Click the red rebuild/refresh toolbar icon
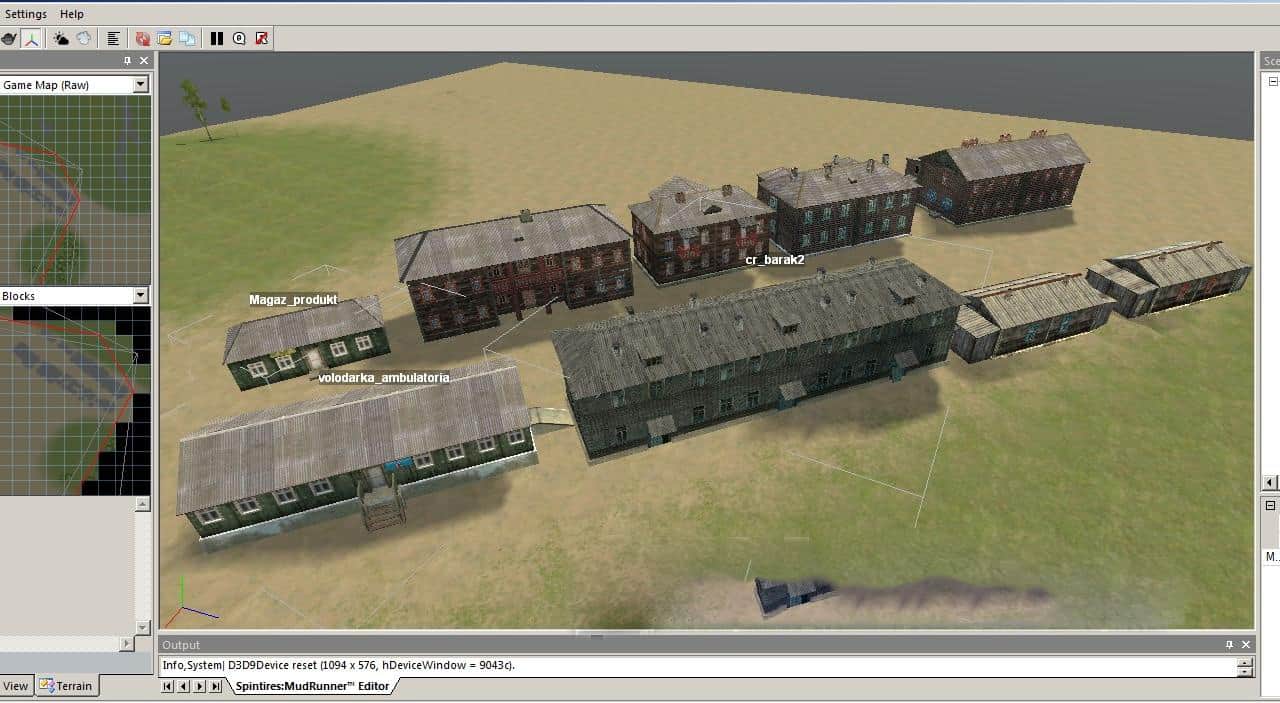Image resolution: width=1280 pixels, height=703 pixels. [143, 39]
